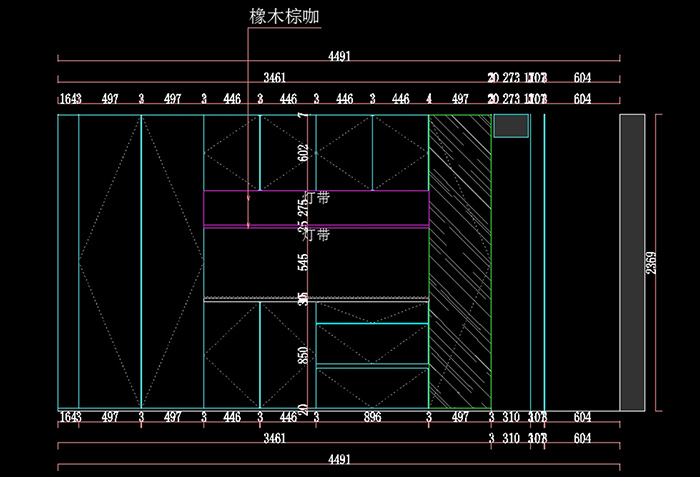Click the 310 bottom dimension text
This screenshot has width=700, height=477.
pos(511,417)
